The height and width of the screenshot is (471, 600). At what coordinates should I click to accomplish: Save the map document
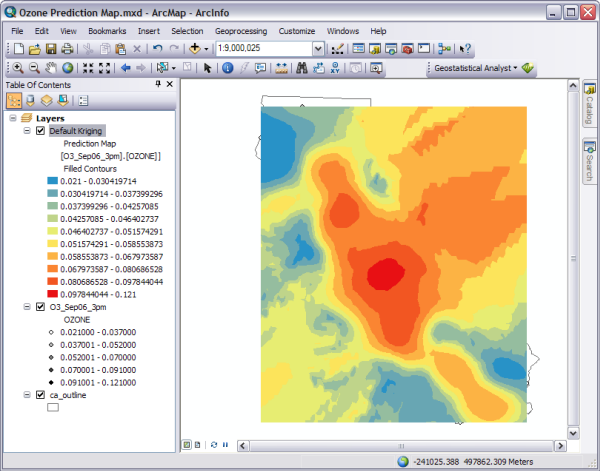(x=51, y=49)
